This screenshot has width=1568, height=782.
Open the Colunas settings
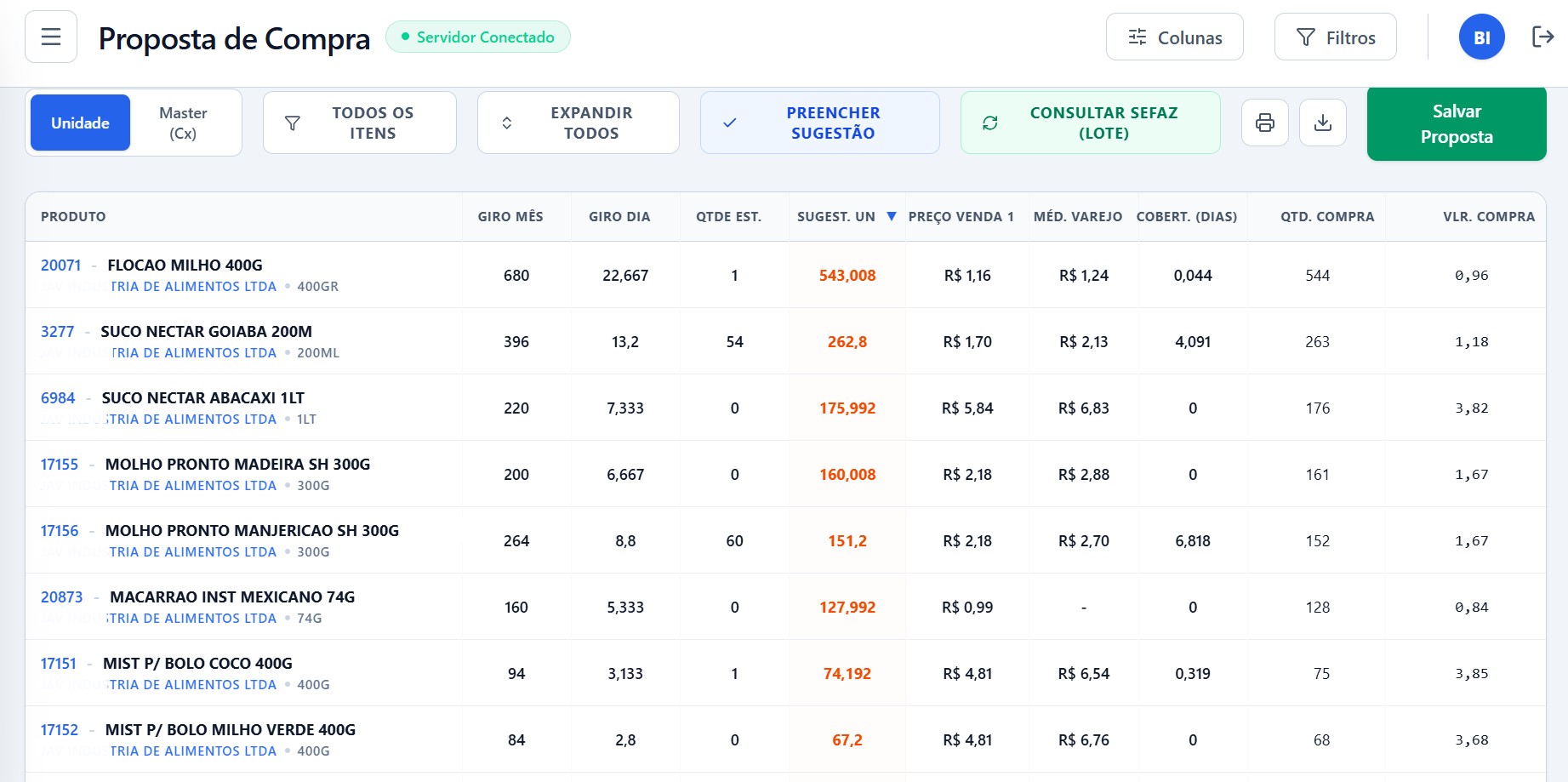point(1174,37)
